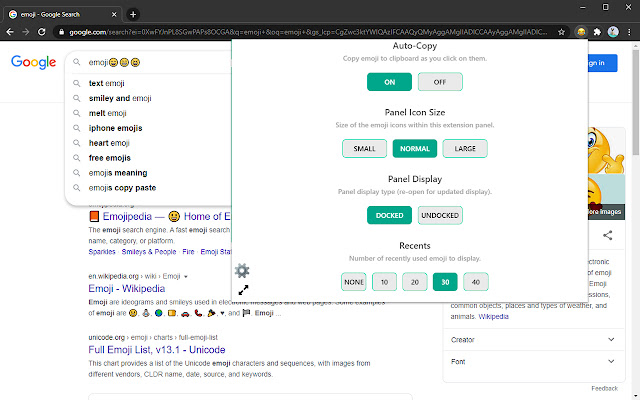Switch to the emoji - Google Search tab
The image size is (640, 400).
click(61, 14)
